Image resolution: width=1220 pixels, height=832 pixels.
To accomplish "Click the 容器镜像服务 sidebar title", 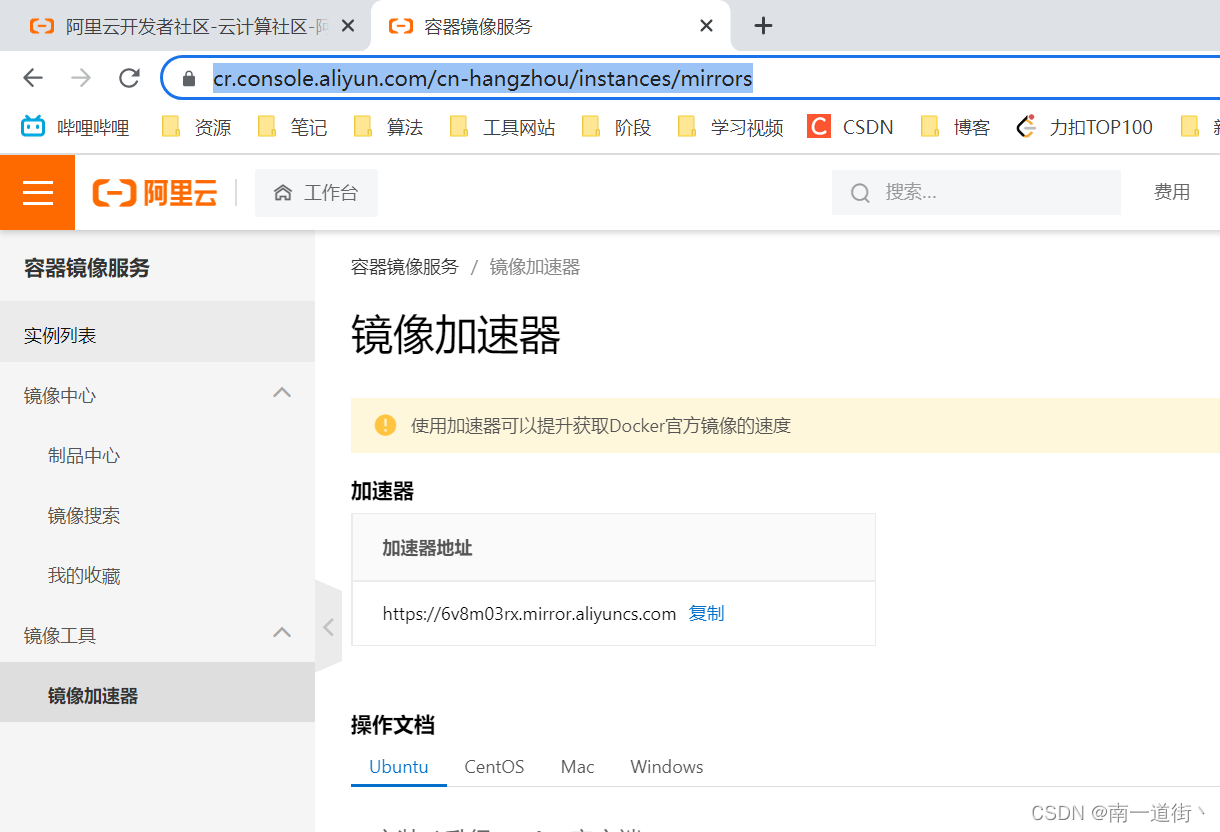I will pyautogui.click(x=87, y=268).
